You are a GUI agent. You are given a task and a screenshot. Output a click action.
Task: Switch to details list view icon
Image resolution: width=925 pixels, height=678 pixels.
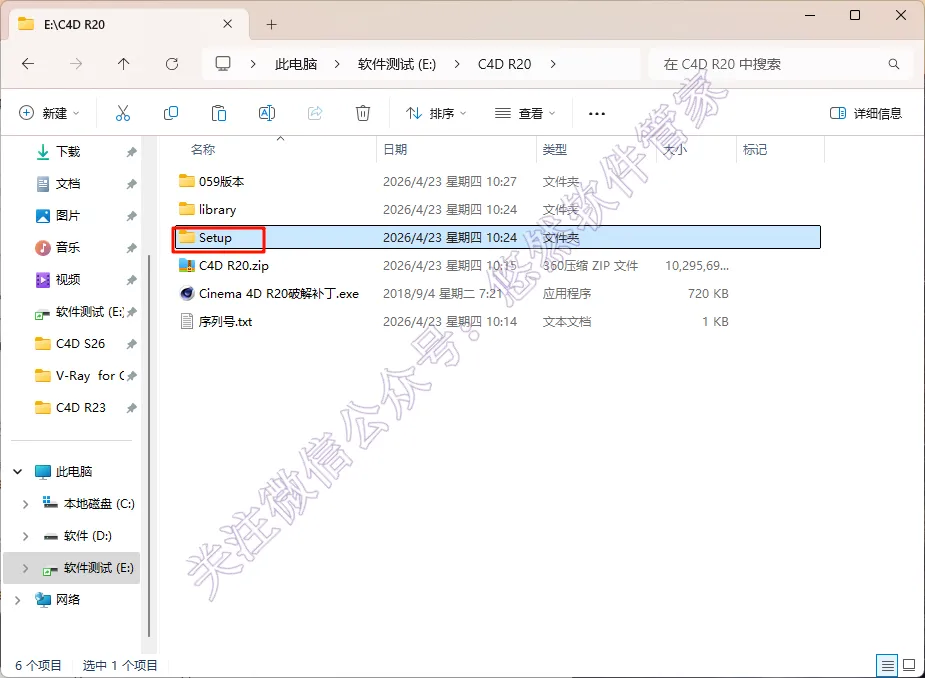887,666
